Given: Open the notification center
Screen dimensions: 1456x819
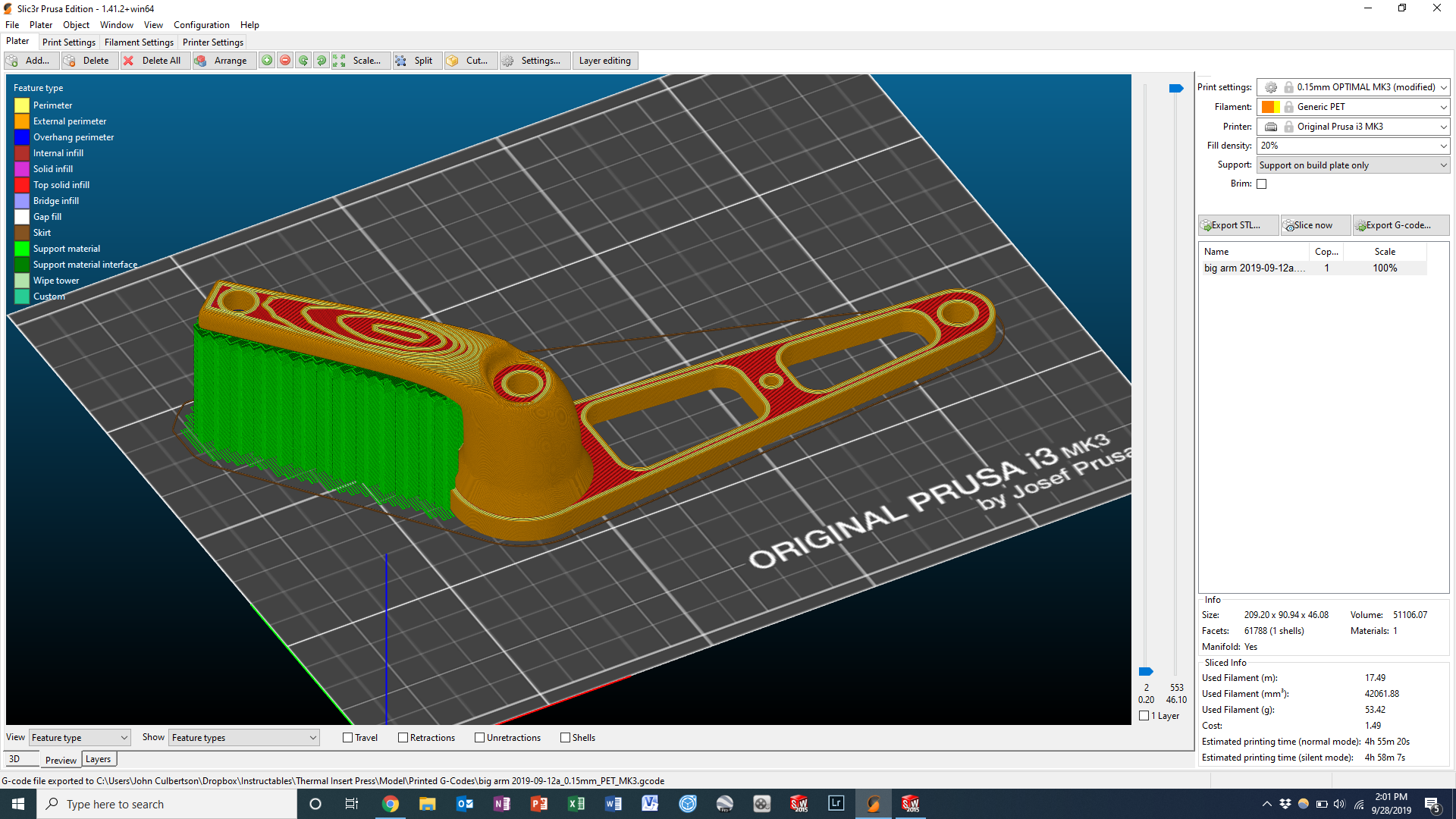Looking at the screenshot, I should pos(1432,804).
